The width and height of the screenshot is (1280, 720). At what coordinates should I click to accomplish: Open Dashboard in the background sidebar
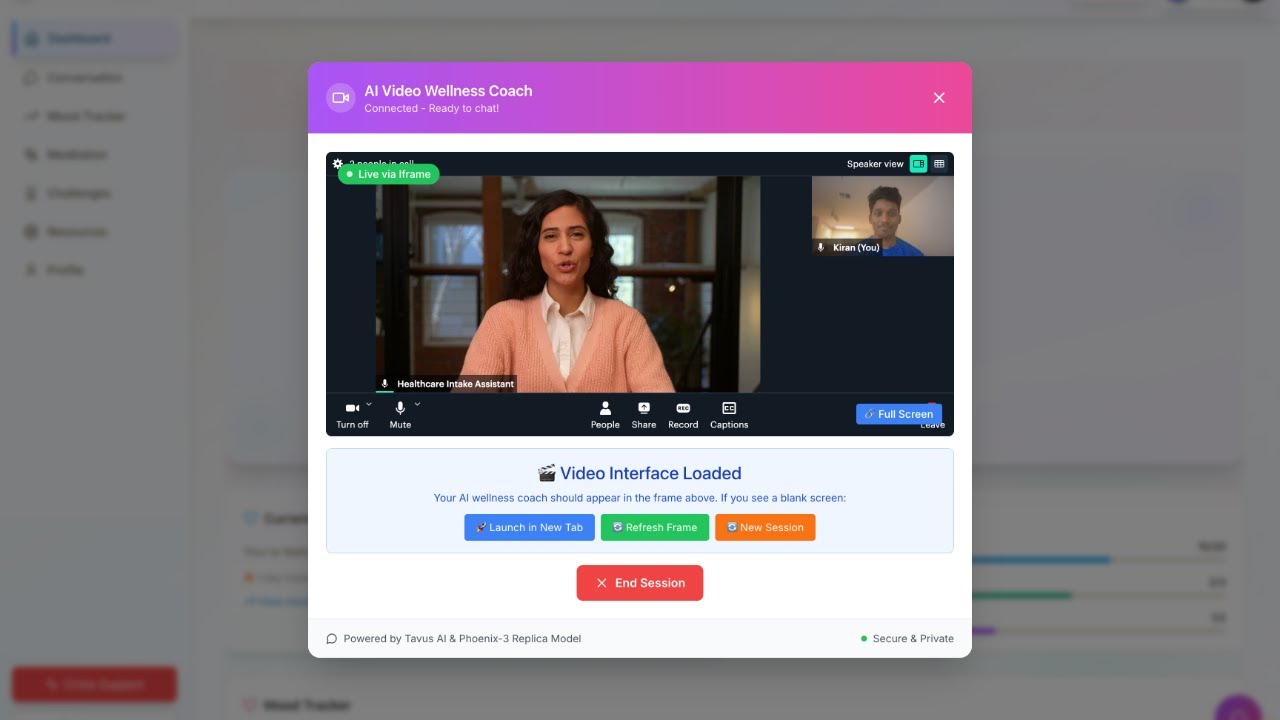click(95, 39)
